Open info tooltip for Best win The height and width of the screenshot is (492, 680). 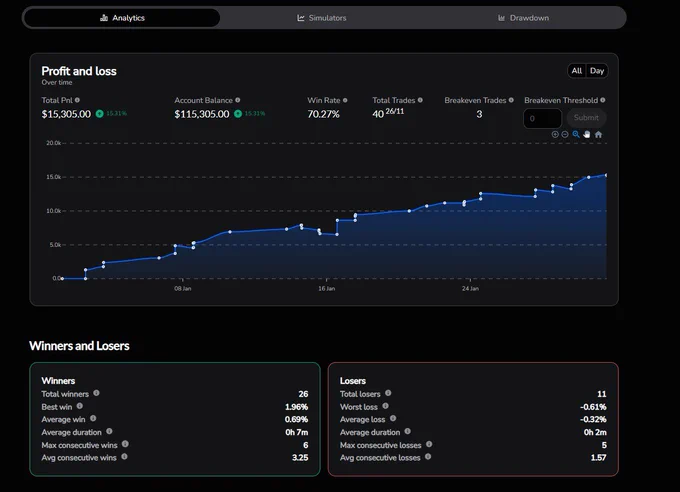click(x=80, y=406)
